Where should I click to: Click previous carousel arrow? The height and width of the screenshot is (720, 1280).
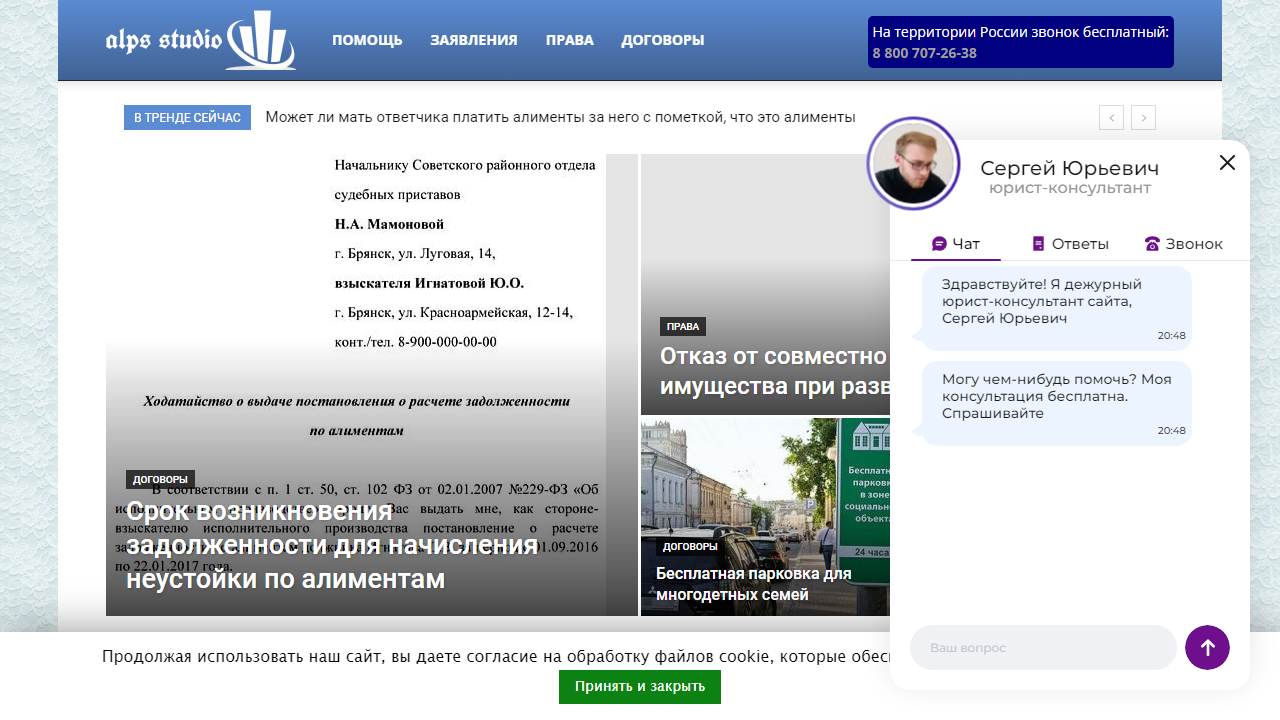1111,117
